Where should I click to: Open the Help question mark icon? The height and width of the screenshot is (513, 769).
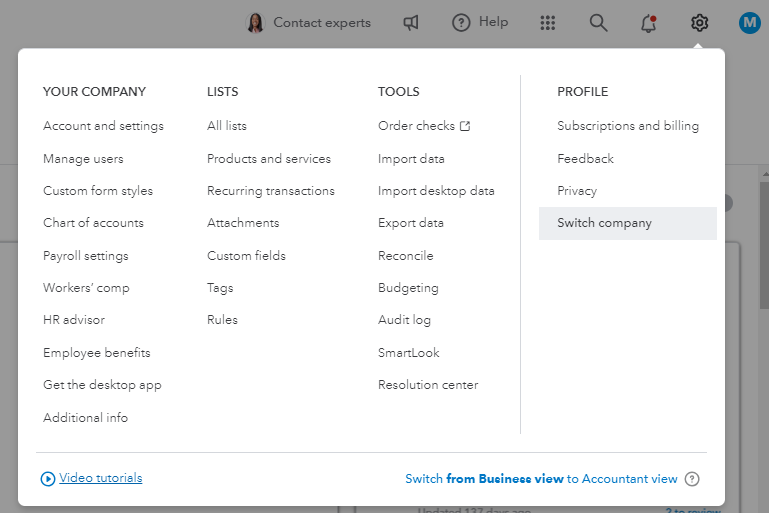[x=461, y=22]
